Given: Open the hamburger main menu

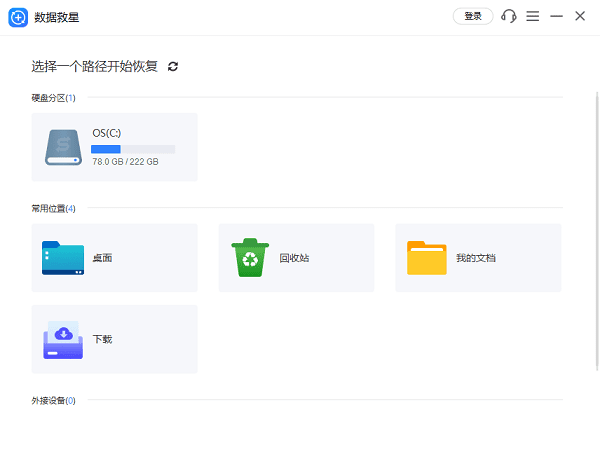Looking at the screenshot, I should coord(533,17).
